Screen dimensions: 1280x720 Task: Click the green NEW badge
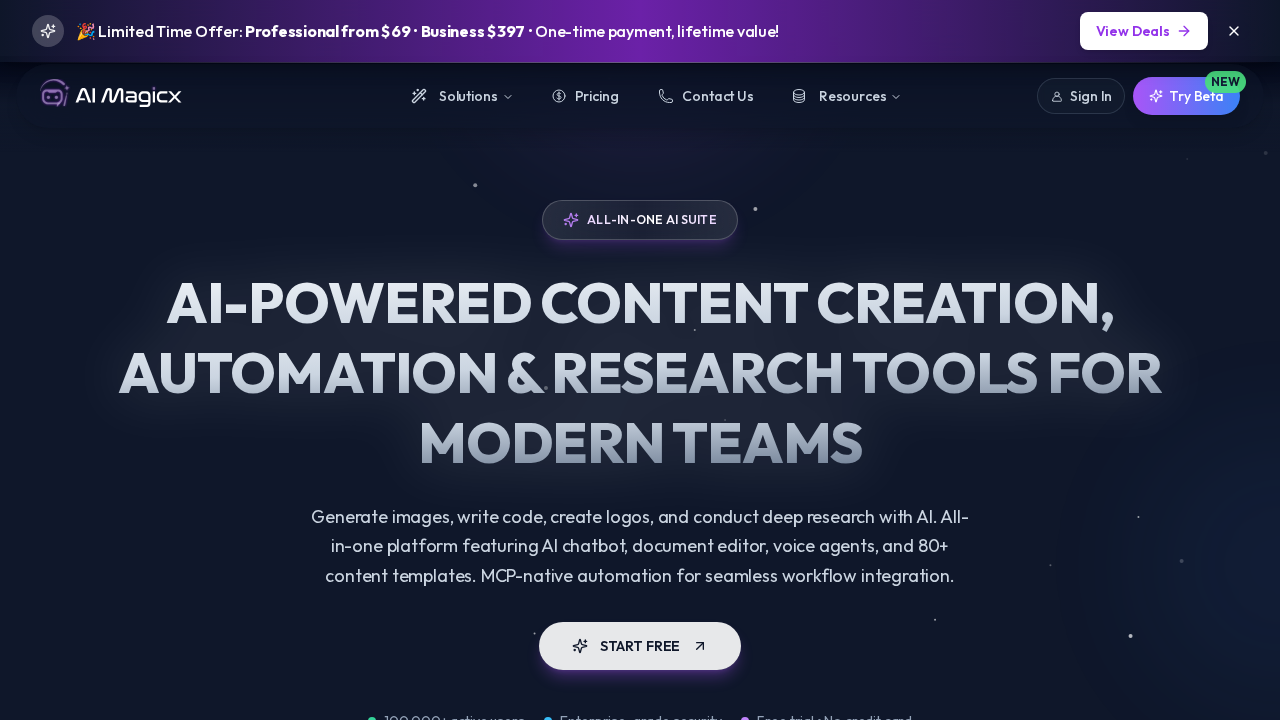[1225, 82]
